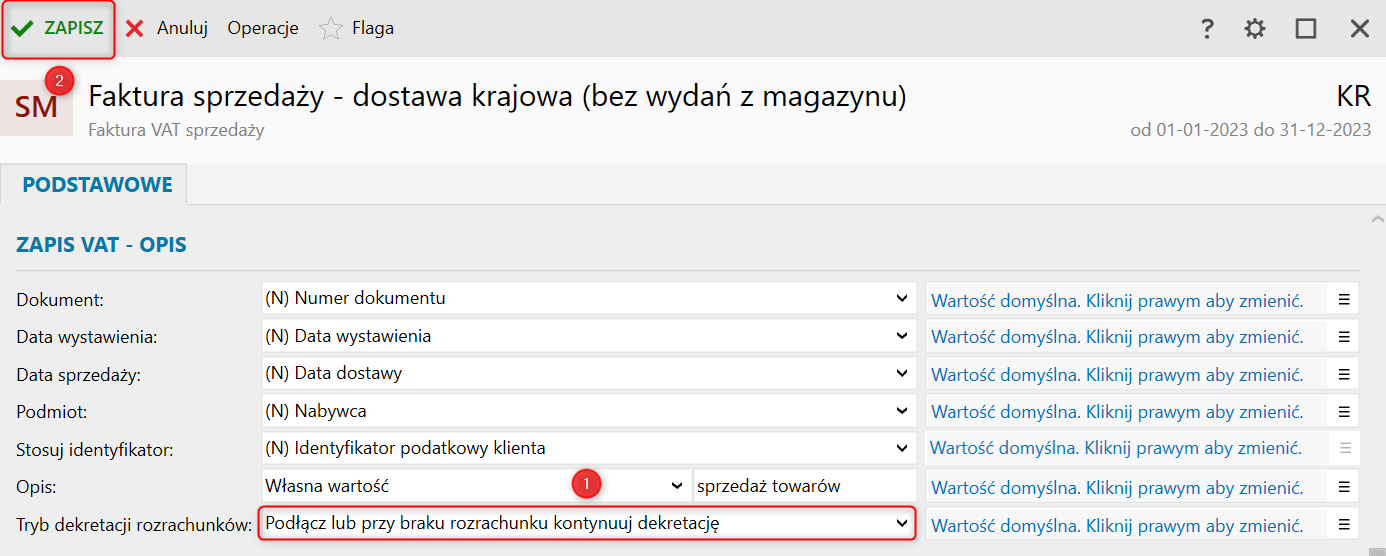Cancel changes with Anuluj

tap(167, 28)
